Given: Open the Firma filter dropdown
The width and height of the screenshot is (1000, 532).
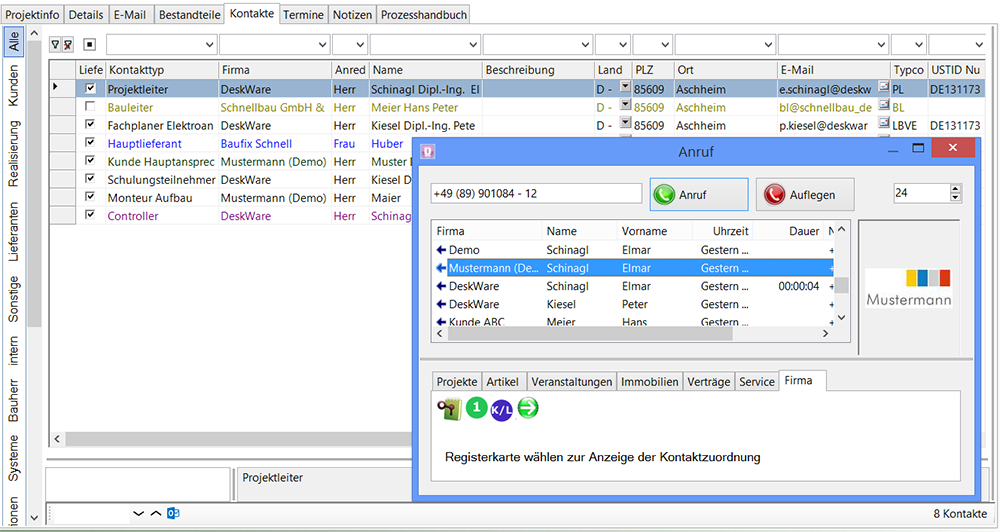Looking at the screenshot, I should click(323, 45).
